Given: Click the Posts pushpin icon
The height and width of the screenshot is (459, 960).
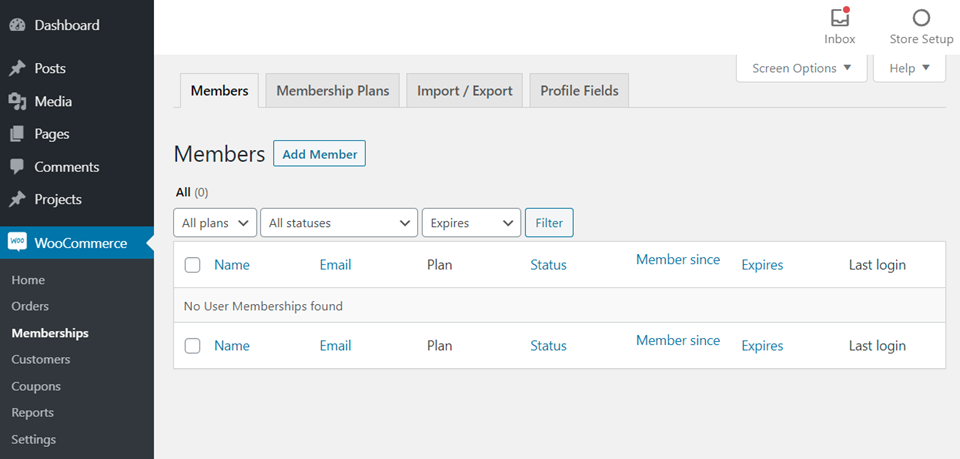Looking at the screenshot, I should pyautogui.click(x=17, y=69).
